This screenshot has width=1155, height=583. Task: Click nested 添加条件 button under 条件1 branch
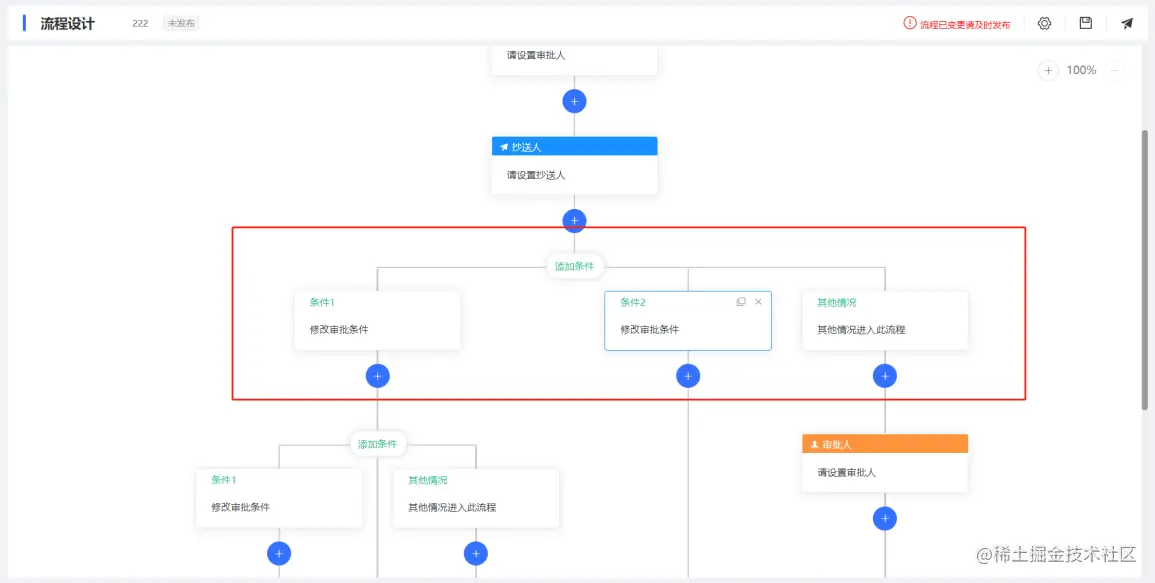[378, 444]
